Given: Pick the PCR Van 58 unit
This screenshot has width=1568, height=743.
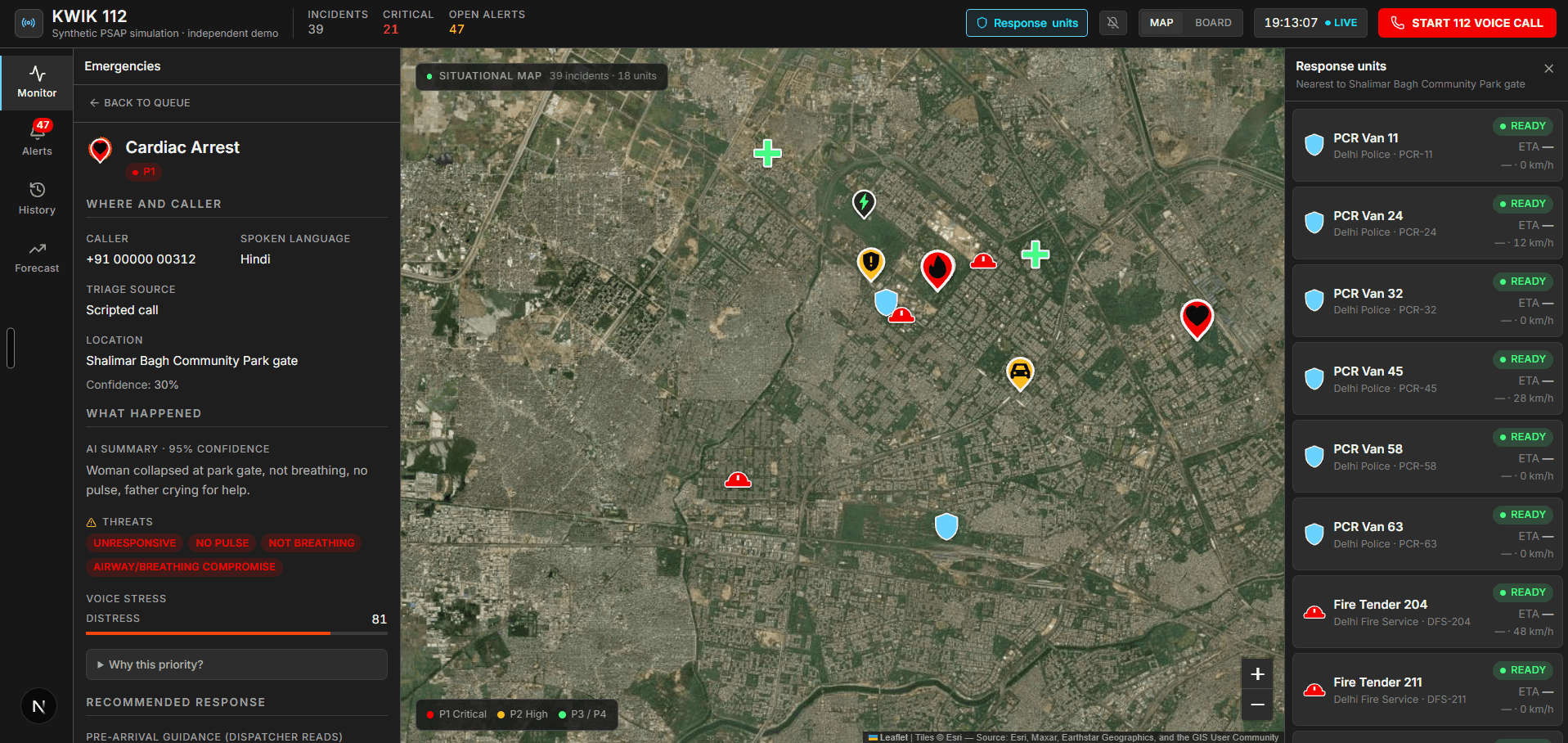Looking at the screenshot, I should click(1427, 457).
